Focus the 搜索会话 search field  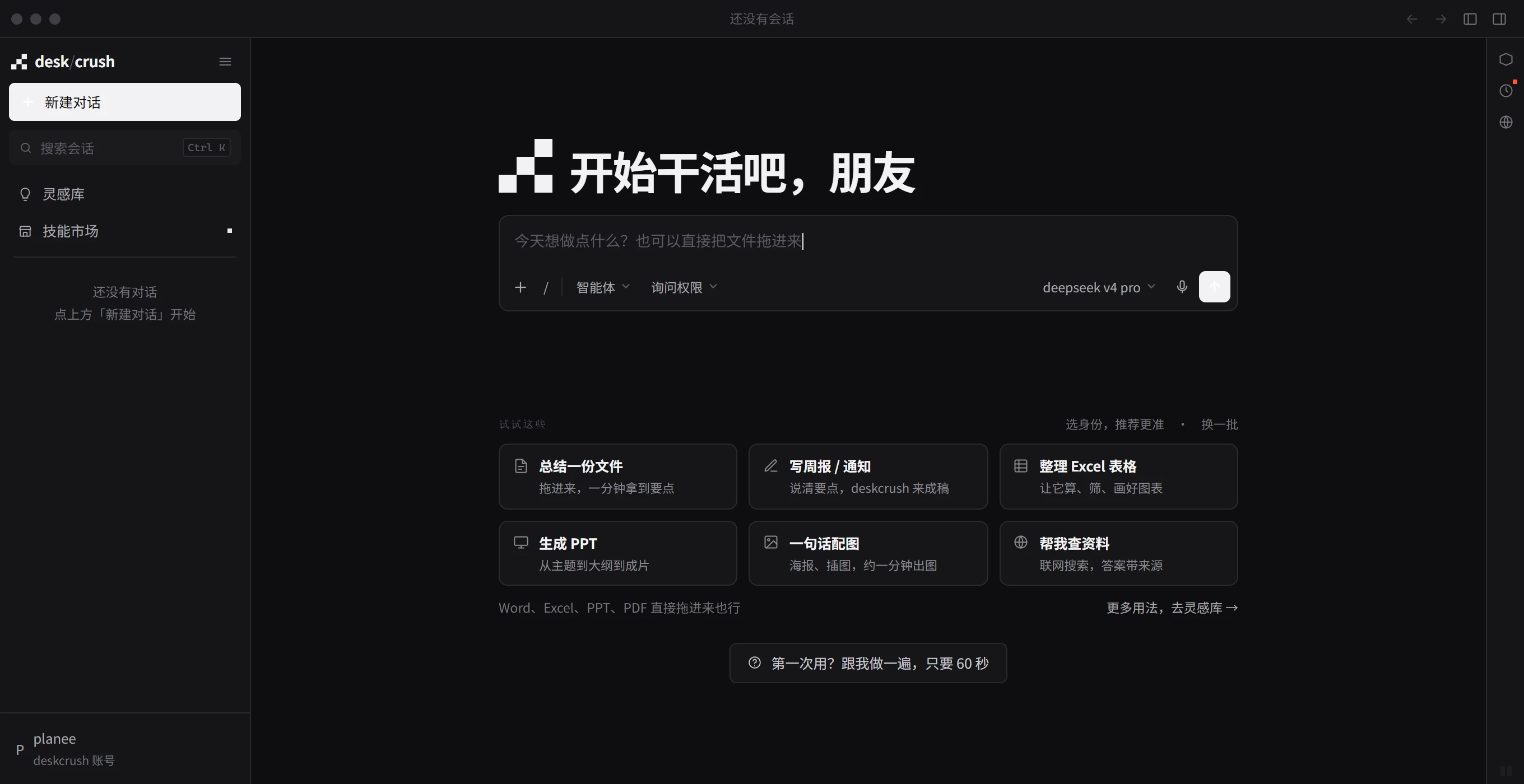[x=125, y=147]
